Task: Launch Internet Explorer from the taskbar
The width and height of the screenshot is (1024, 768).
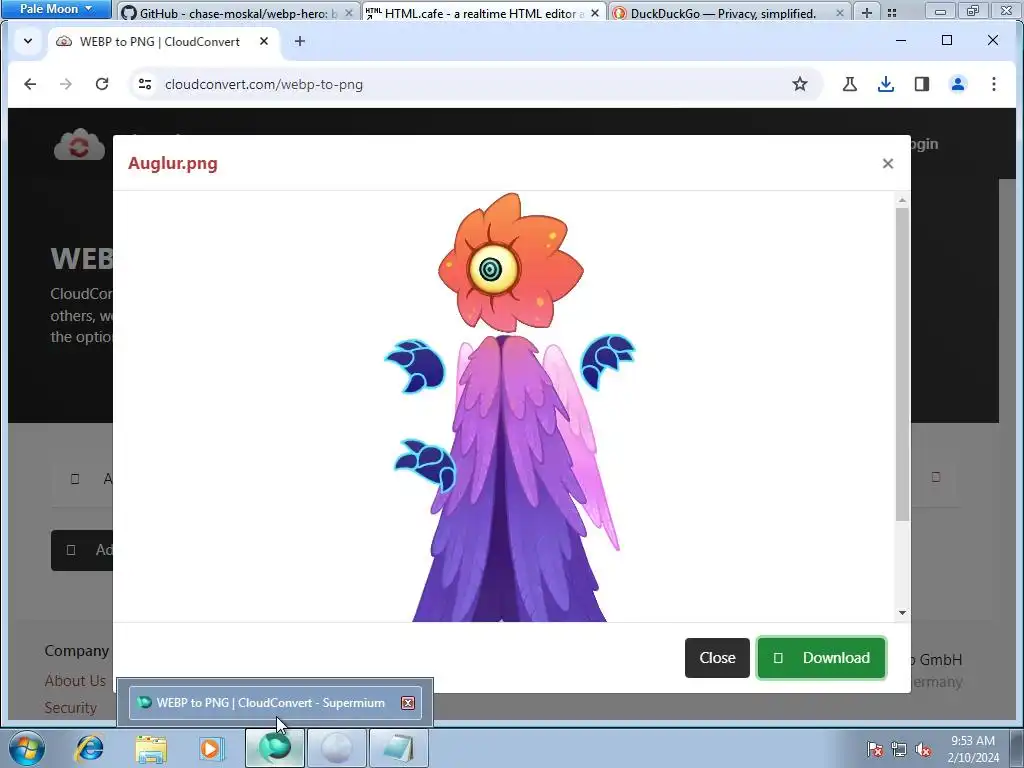Action: (x=89, y=748)
